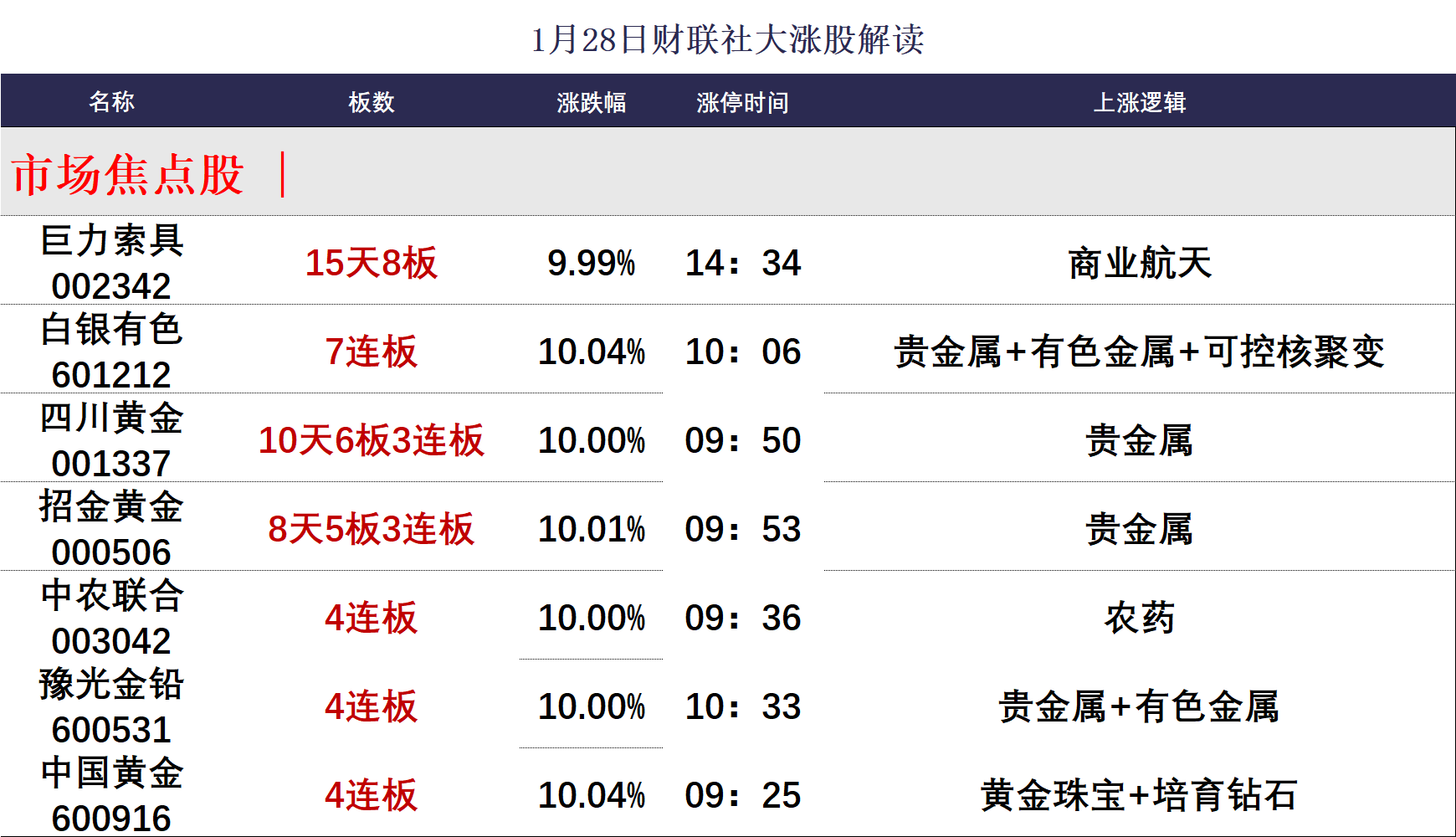Select the 板数 column header
1456x837 pixels.
pos(371,101)
